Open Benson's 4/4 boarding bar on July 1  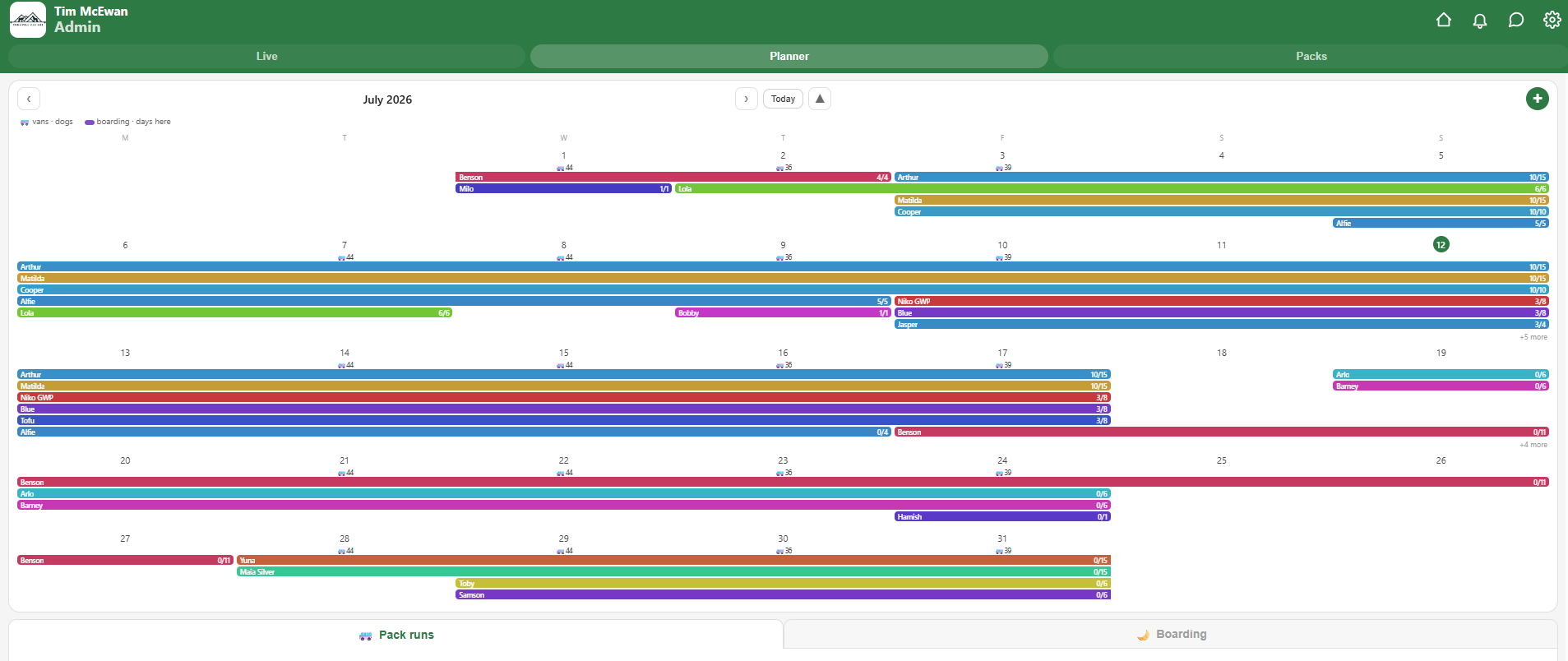673,178
